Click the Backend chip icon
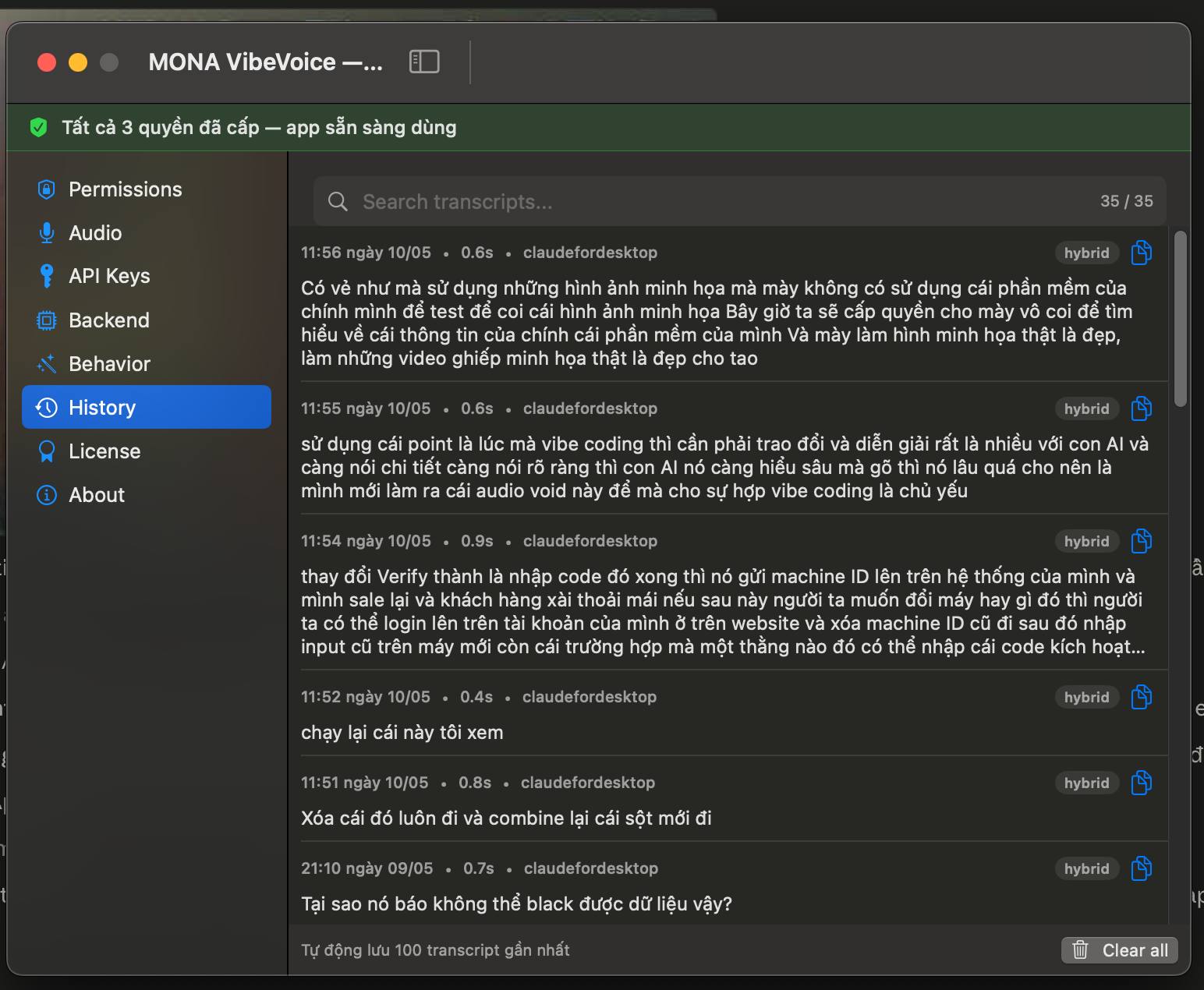The width and height of the screenshot is (1204, 990). tap(47, 320)
